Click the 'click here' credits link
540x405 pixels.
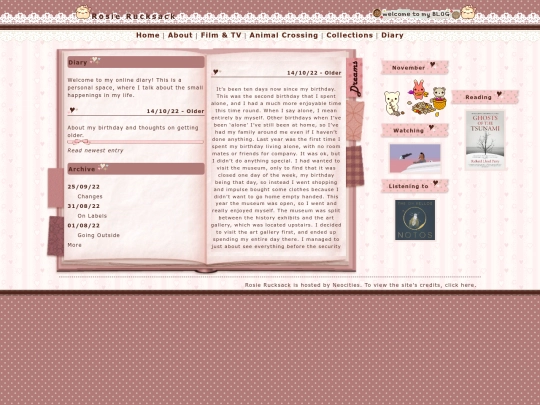pos(460,285)
